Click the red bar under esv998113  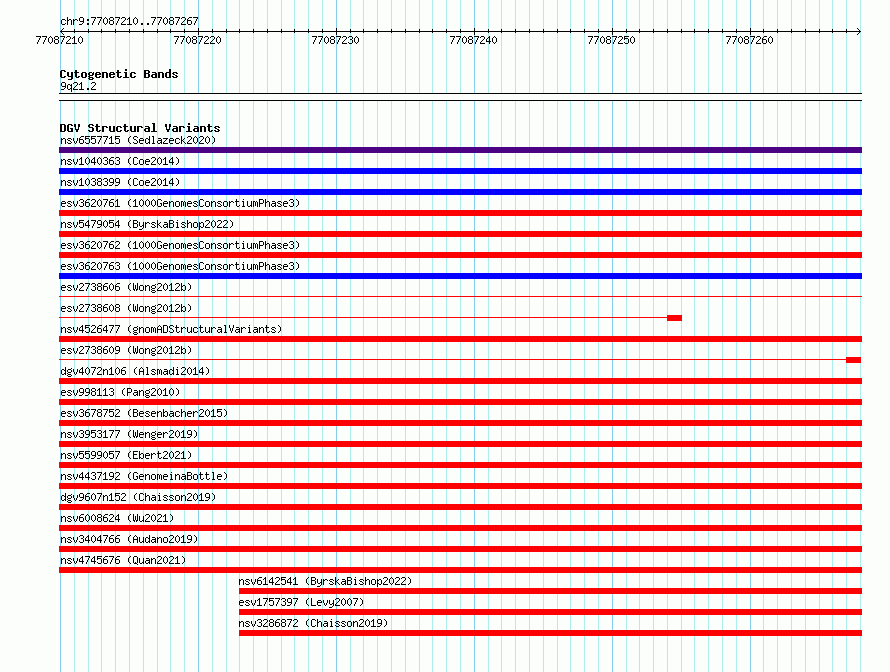[x=460, y=402]
